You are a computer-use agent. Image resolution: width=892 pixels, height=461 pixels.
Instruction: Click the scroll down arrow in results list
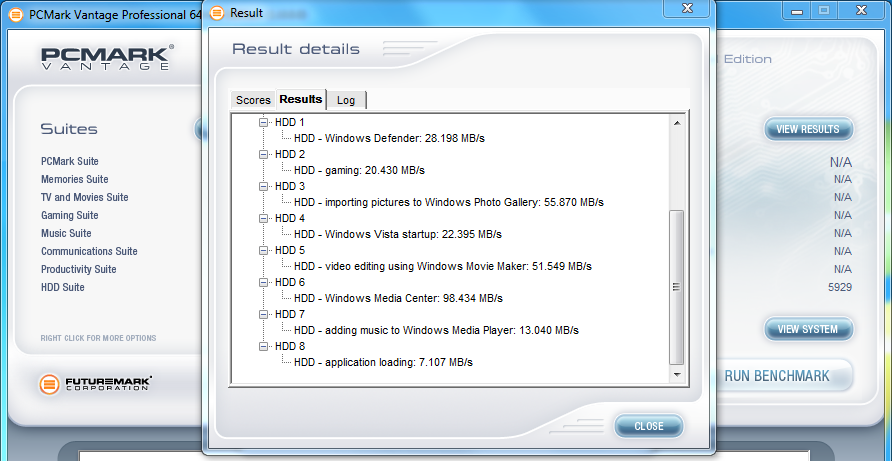[x=676, y=374]
